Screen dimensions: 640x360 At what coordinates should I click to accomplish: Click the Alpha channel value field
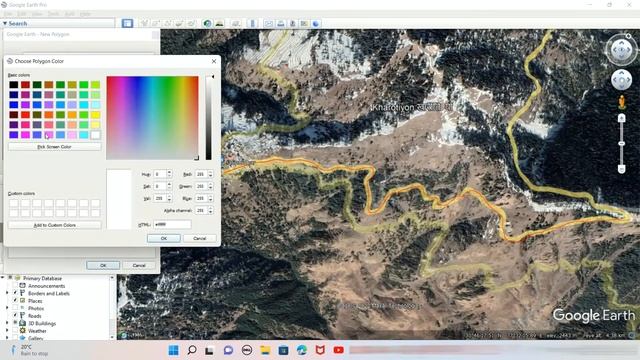pyautogui.click(x=200, y=210)
